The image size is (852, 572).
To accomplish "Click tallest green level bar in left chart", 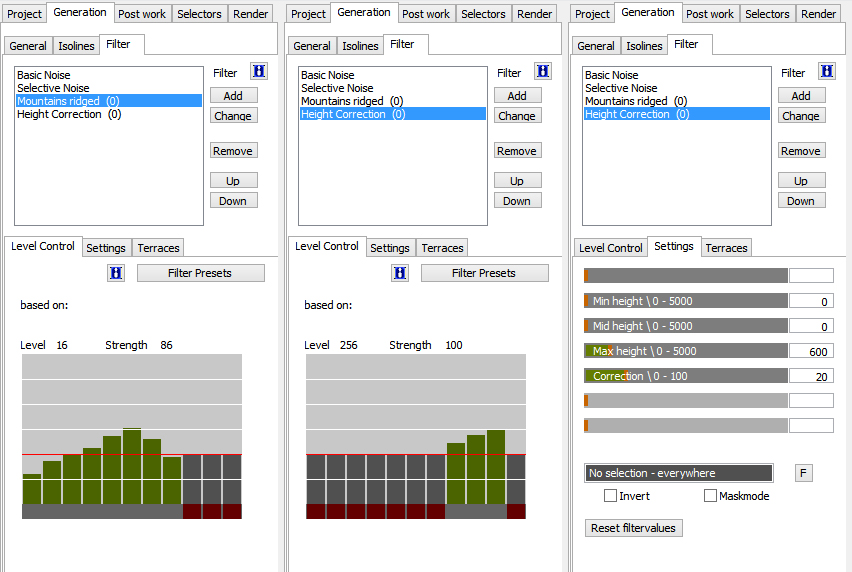I will tap(132, 466).
